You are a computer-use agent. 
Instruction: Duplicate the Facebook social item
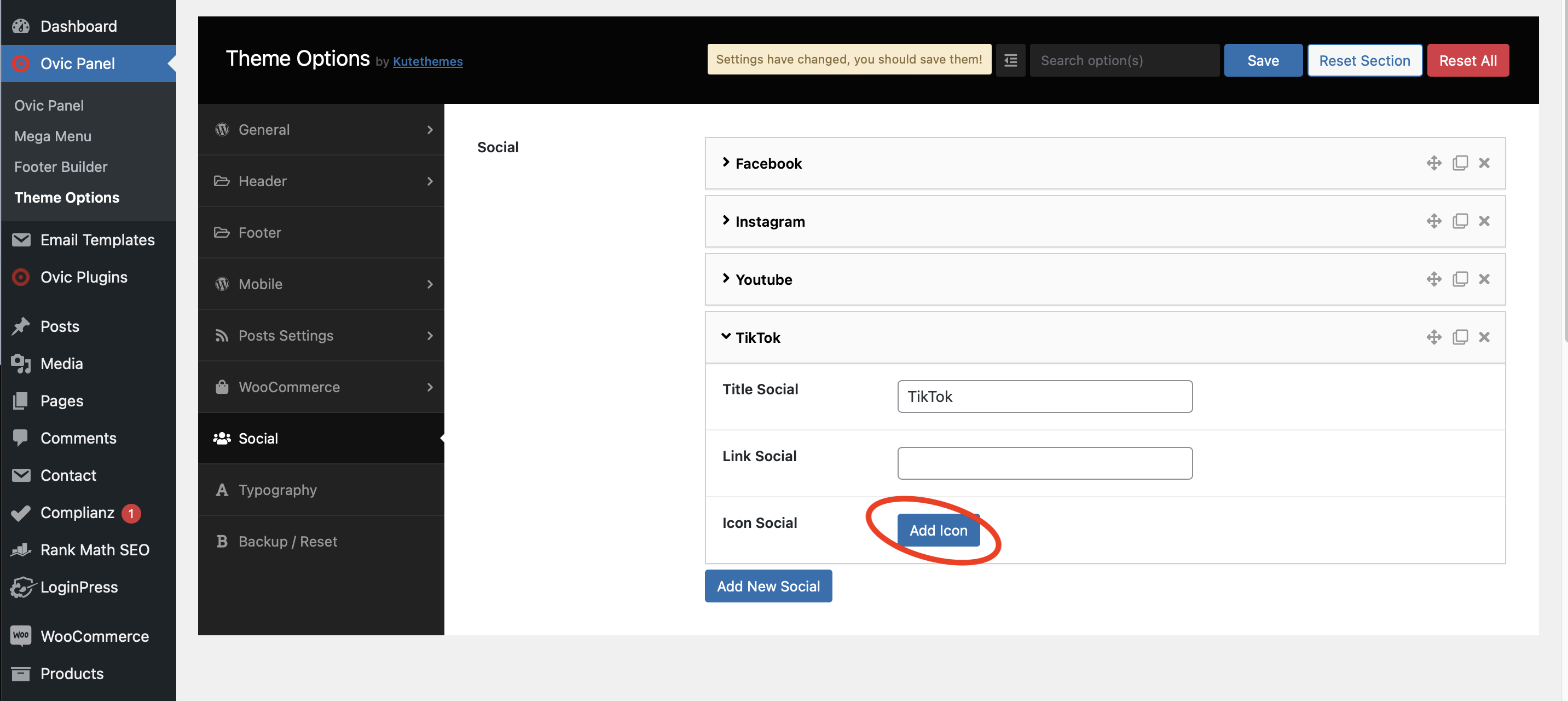[1460, 163]
